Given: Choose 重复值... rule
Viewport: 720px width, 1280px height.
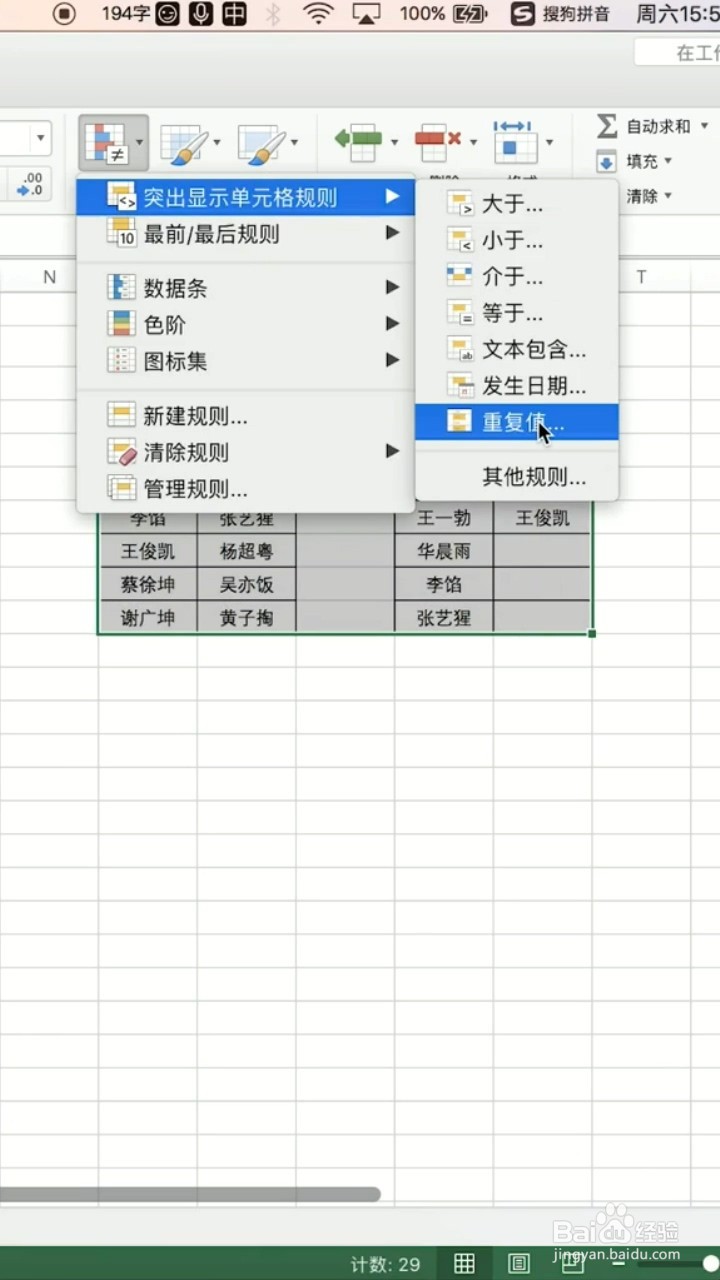Looking at the screenshot, I should coord(517,422).
